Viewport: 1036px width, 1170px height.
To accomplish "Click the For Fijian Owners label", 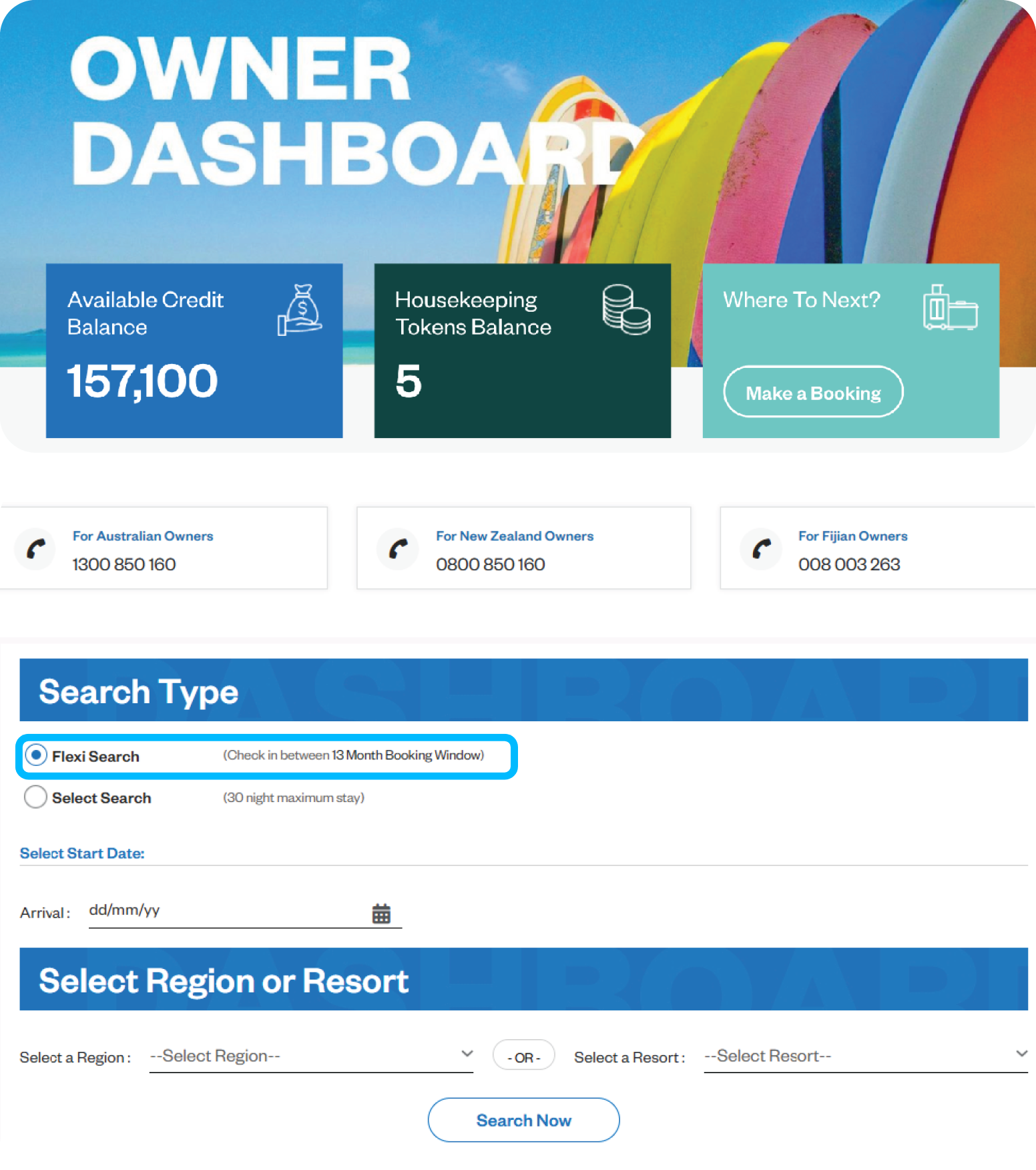I will coord(853,536).
